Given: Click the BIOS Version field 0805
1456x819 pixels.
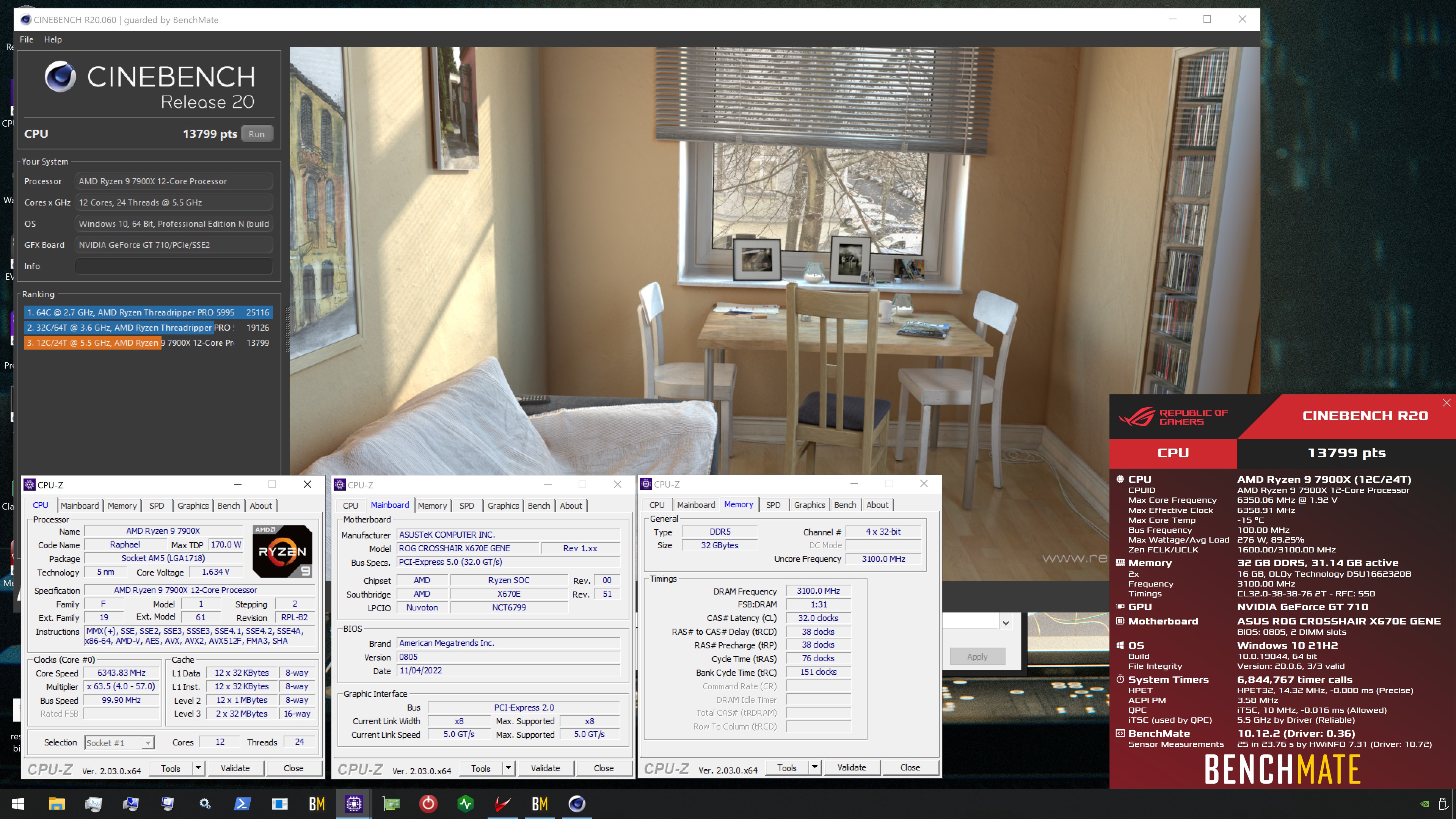Looking at the screenshot, I should 509,657.
